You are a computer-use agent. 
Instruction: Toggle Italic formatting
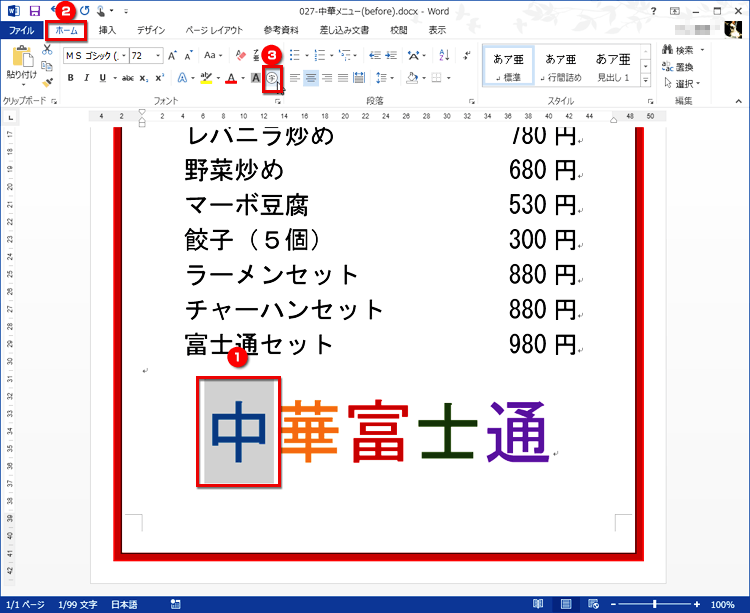coord(87,78)
